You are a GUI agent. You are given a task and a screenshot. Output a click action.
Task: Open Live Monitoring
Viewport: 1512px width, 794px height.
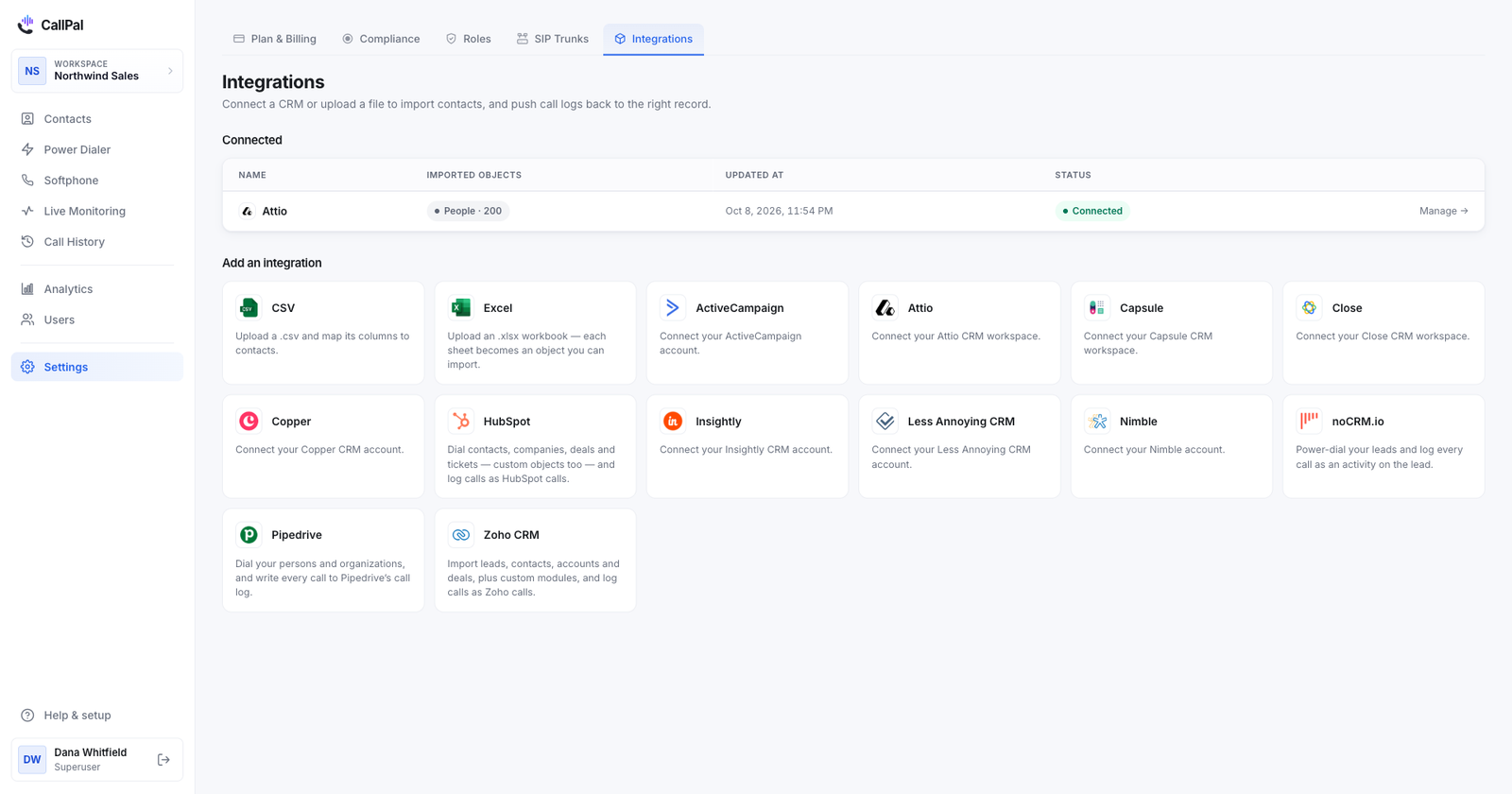coord(97,211)
